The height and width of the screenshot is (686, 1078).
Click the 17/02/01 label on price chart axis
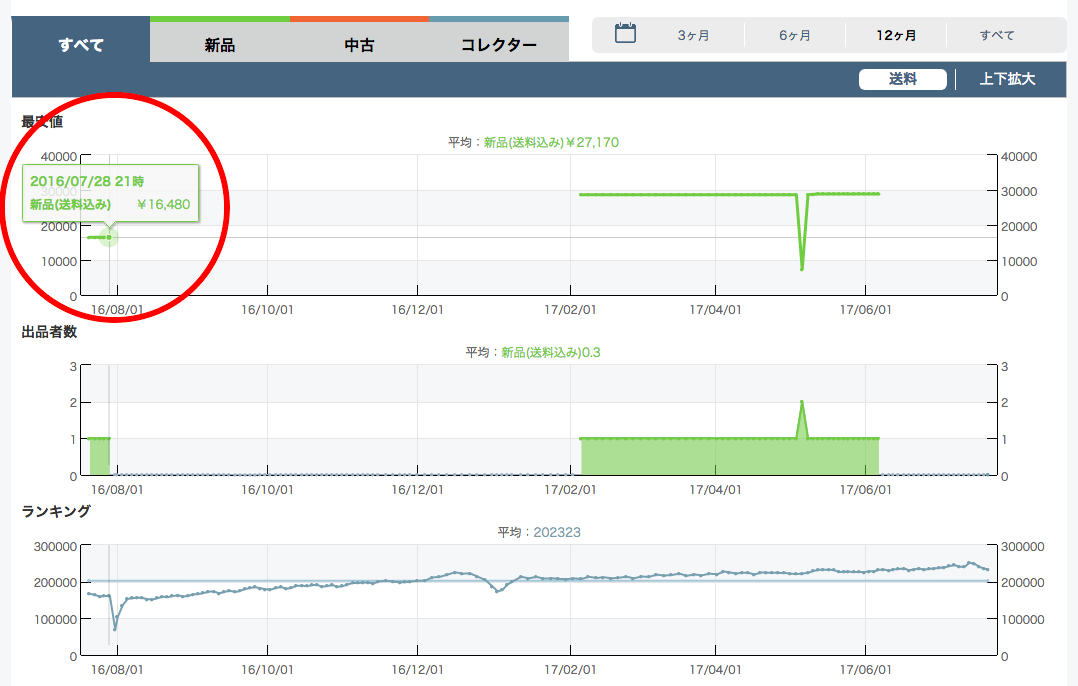coord(573,310)
